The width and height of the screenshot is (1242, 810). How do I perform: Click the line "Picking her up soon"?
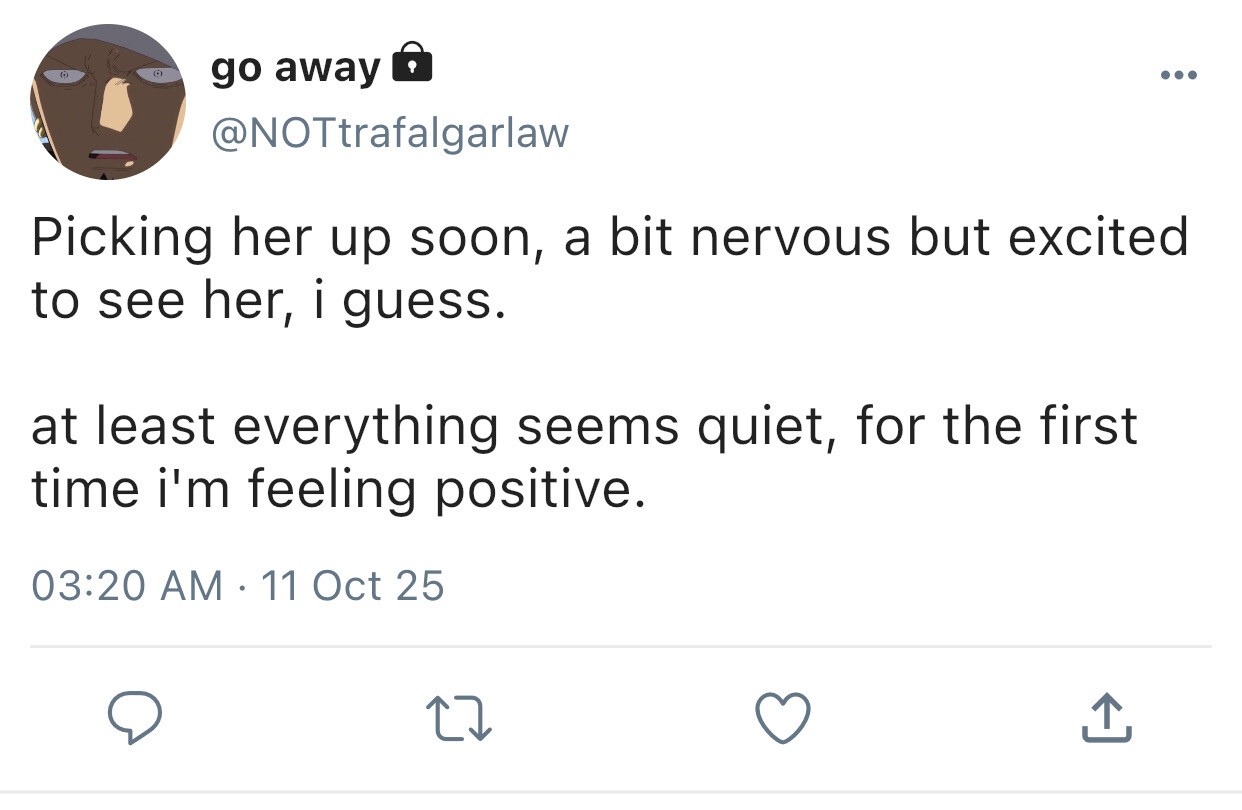(280, 238)
